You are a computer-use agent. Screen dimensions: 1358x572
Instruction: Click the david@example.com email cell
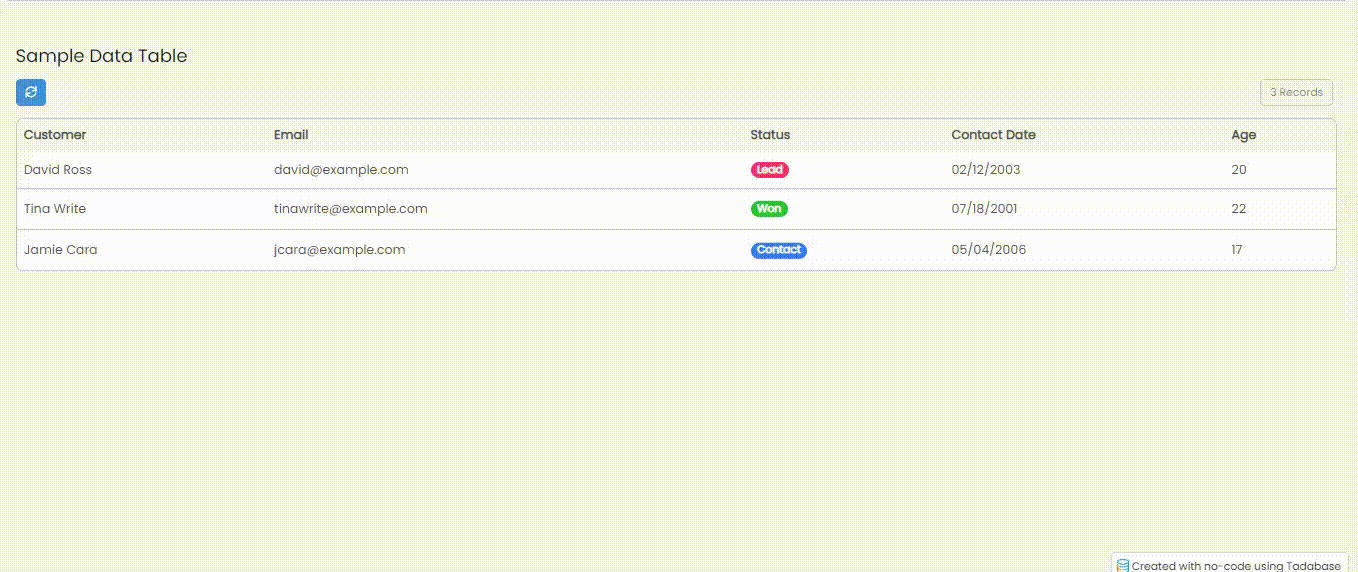(341, 170)
